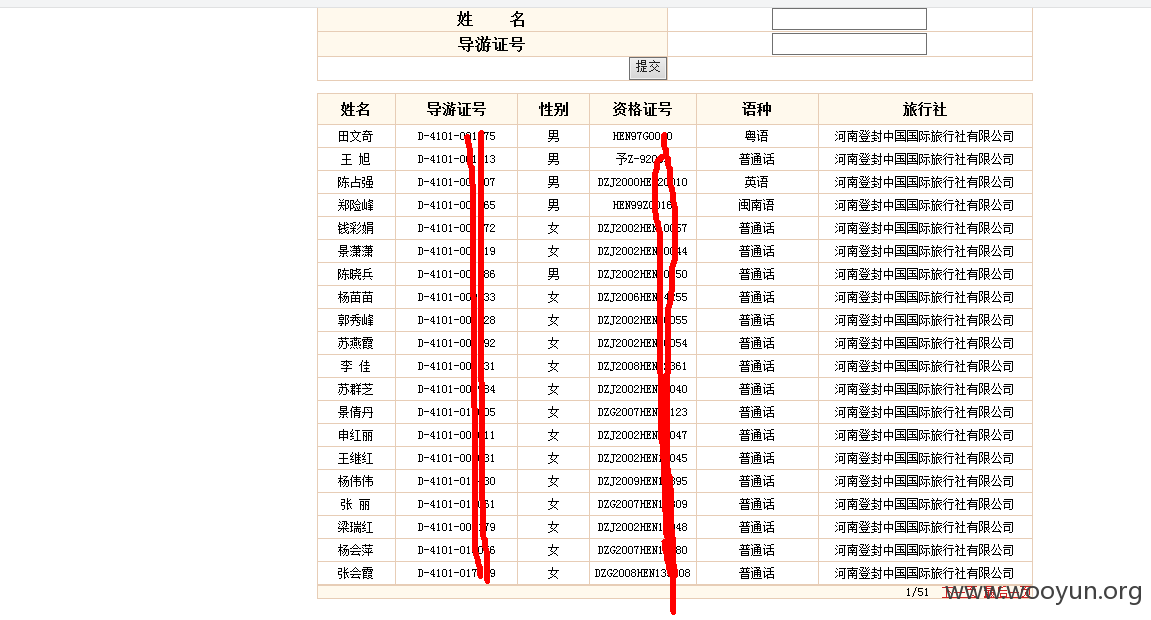
Task: Click gender 女 in 钱彩娟's row
Action: tap(553, 228)
